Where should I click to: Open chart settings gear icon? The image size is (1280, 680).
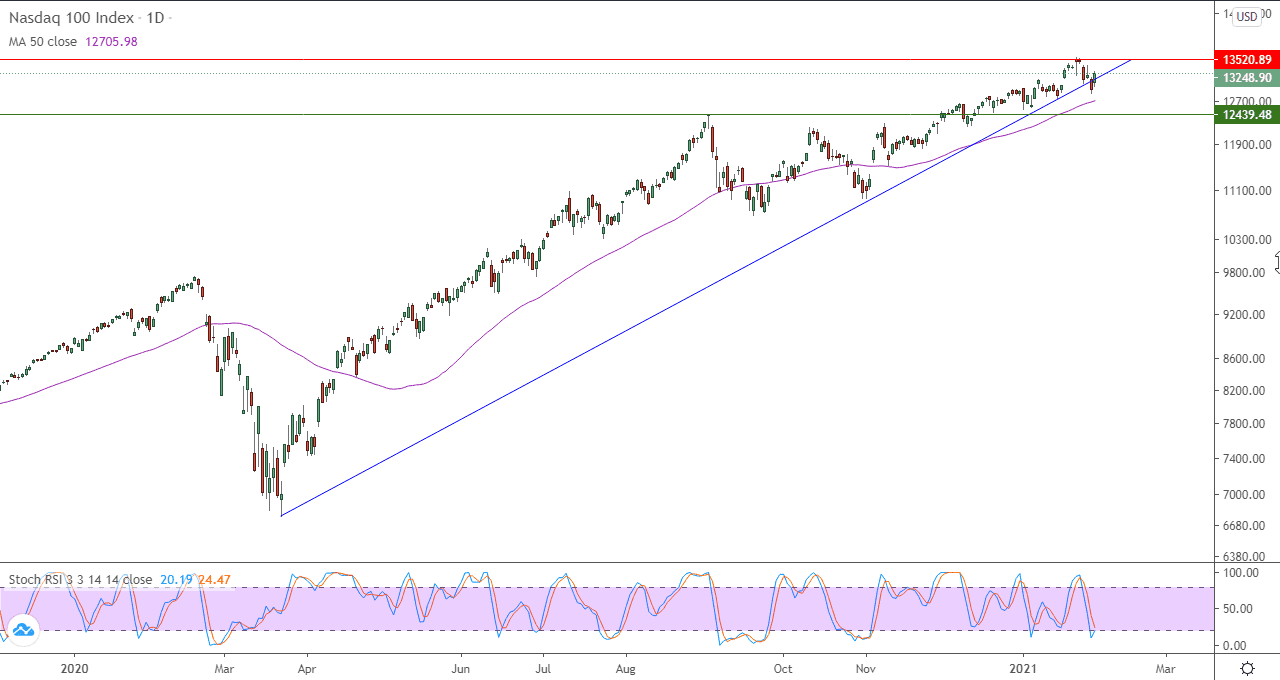(1248, 668)
